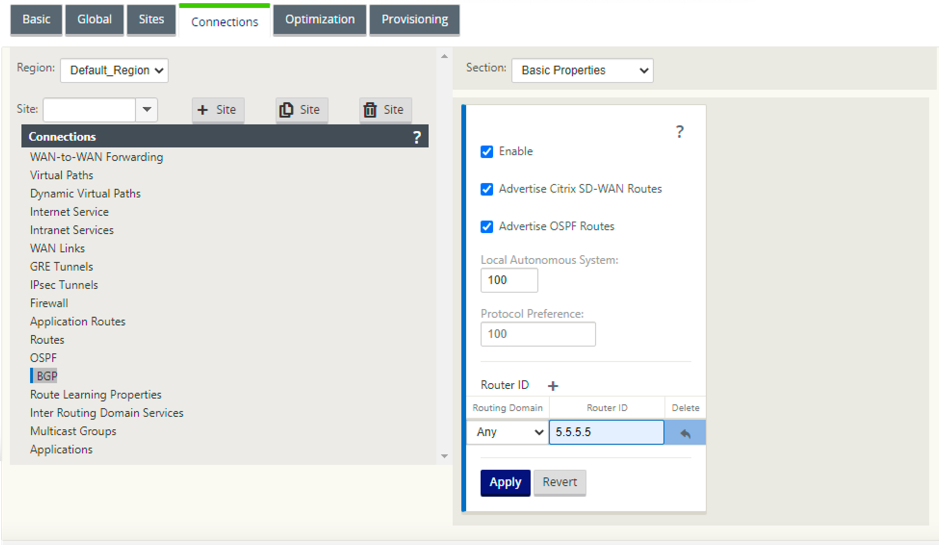Open help question mark in BGP properties panel
This screenshot has width=939, height=545.
[x=680, y=132]
